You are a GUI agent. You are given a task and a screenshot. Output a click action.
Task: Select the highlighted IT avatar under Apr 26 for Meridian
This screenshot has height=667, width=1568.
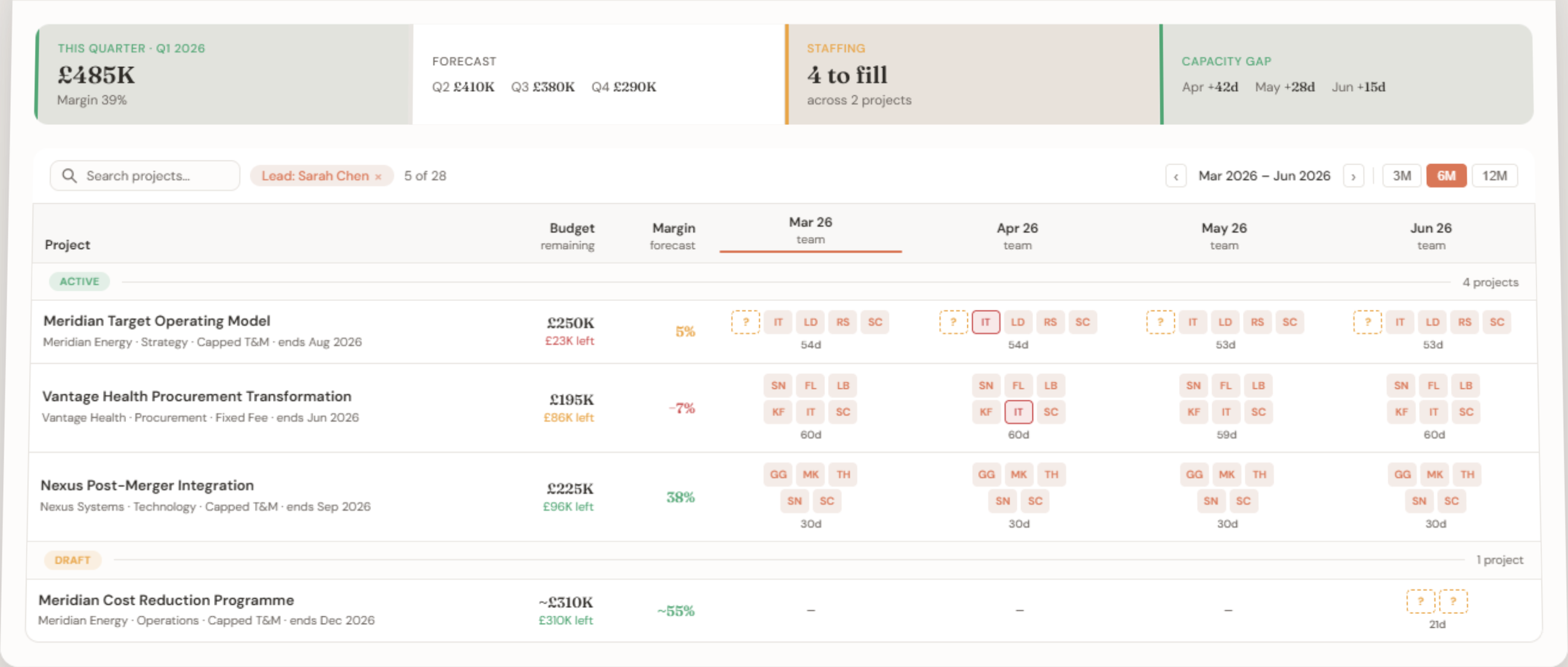[x=985, y=322]
